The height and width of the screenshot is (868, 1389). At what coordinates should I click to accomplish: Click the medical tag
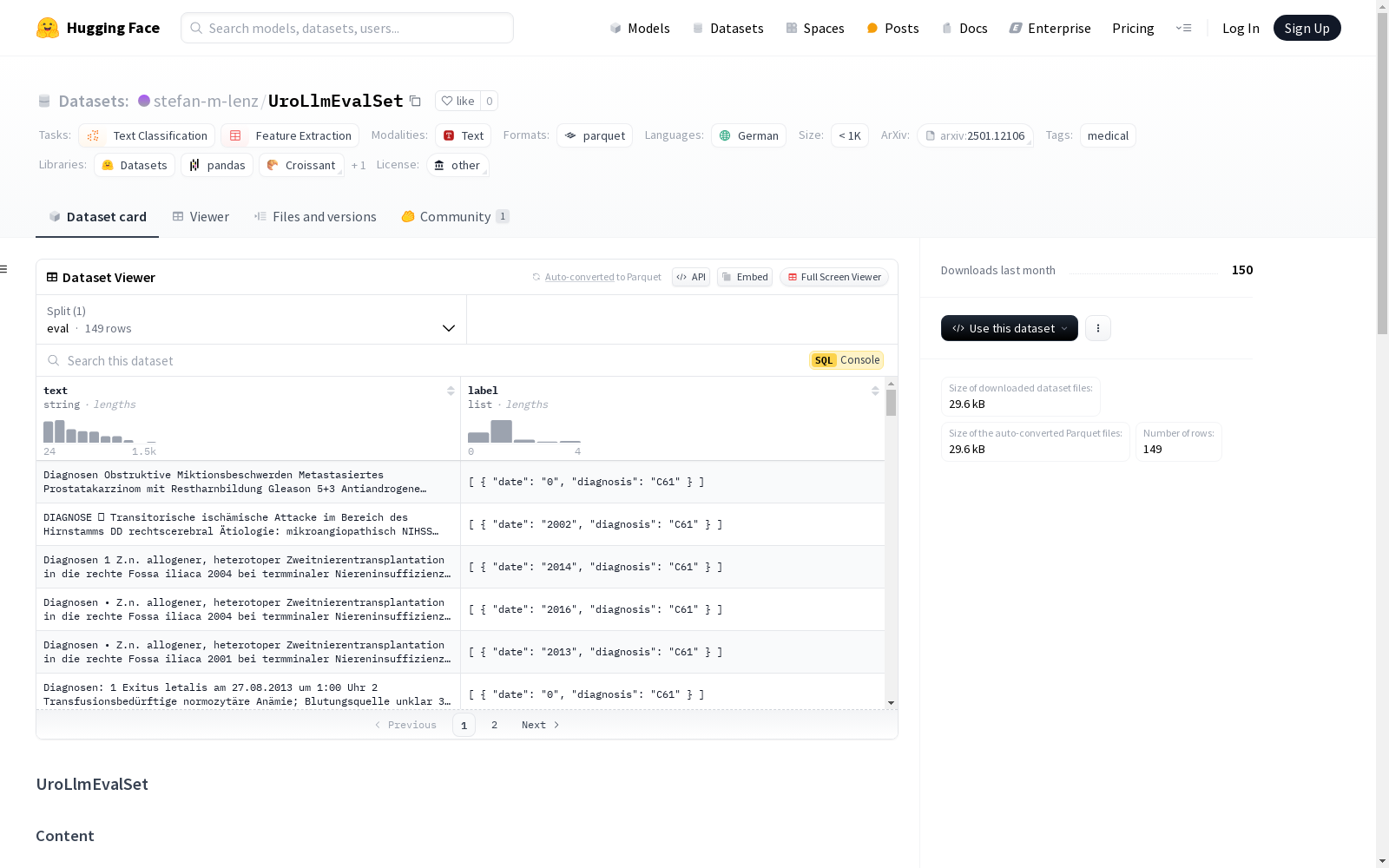click(x=1108, y=135)
